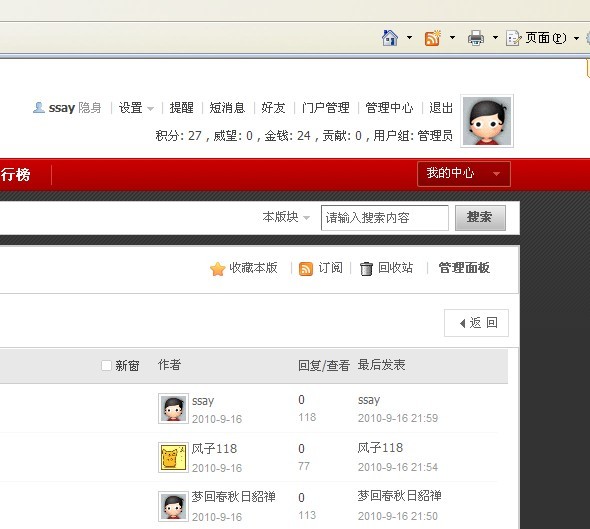Click the browser Home icon
The width and height of the screenshot is (590, 529).
point(390,38)
